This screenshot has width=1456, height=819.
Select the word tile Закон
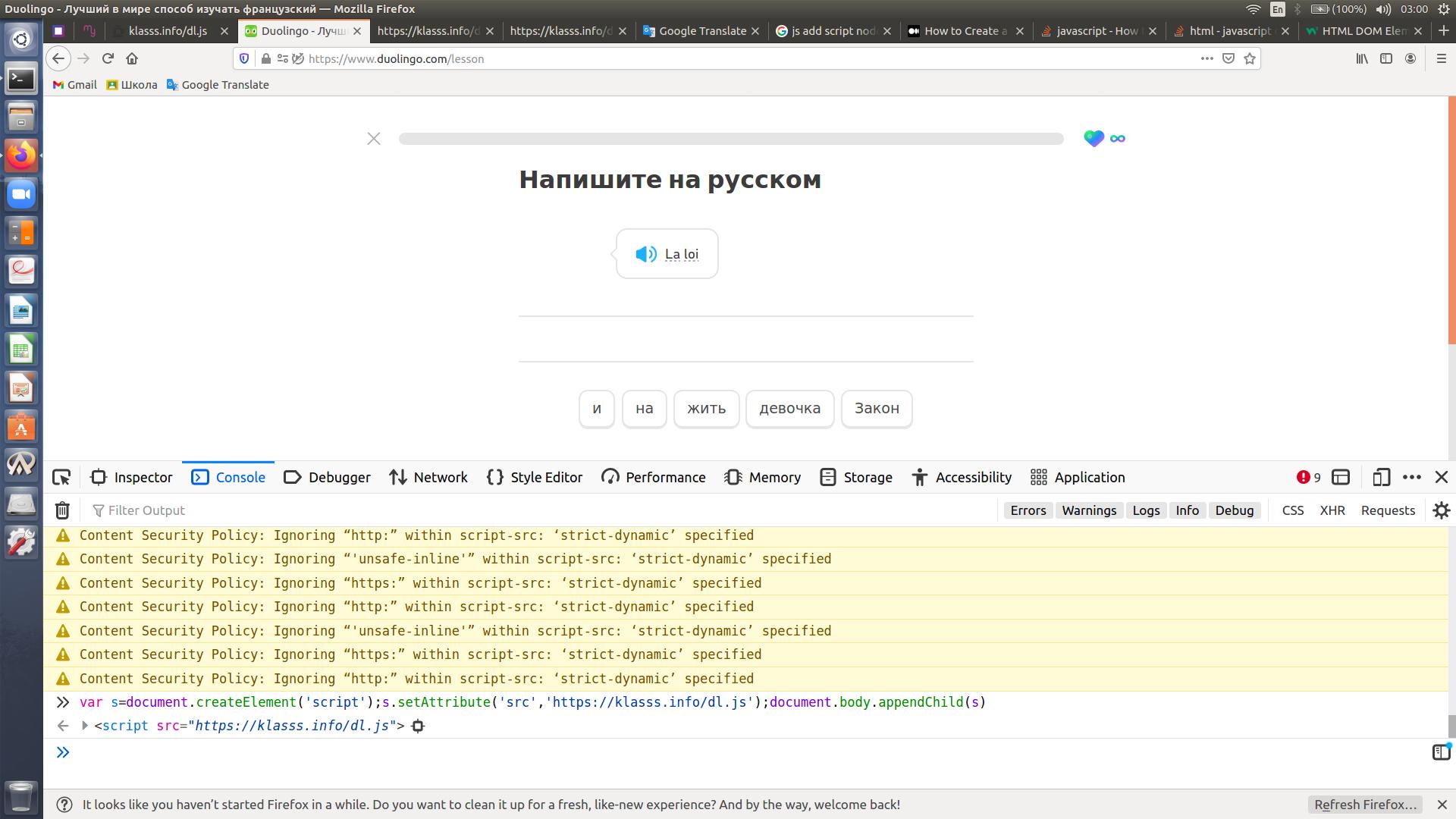876,409
